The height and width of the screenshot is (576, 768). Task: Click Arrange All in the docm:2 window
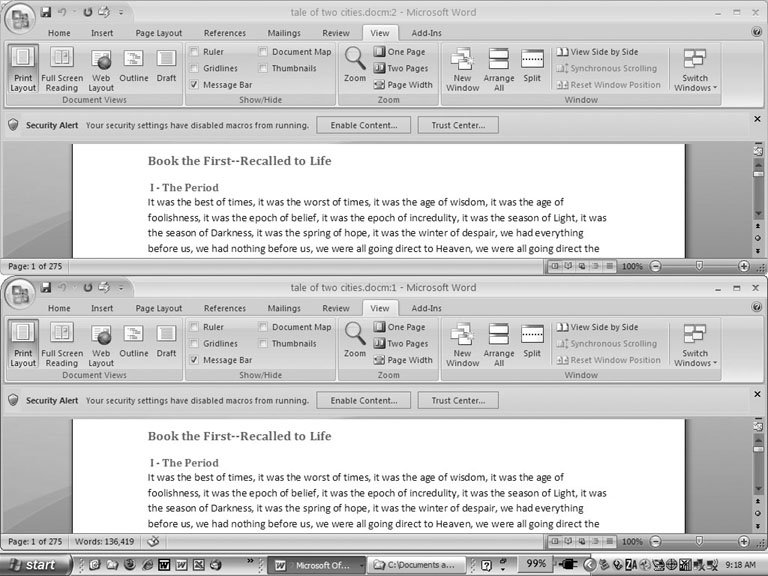[x=499, y=68]
